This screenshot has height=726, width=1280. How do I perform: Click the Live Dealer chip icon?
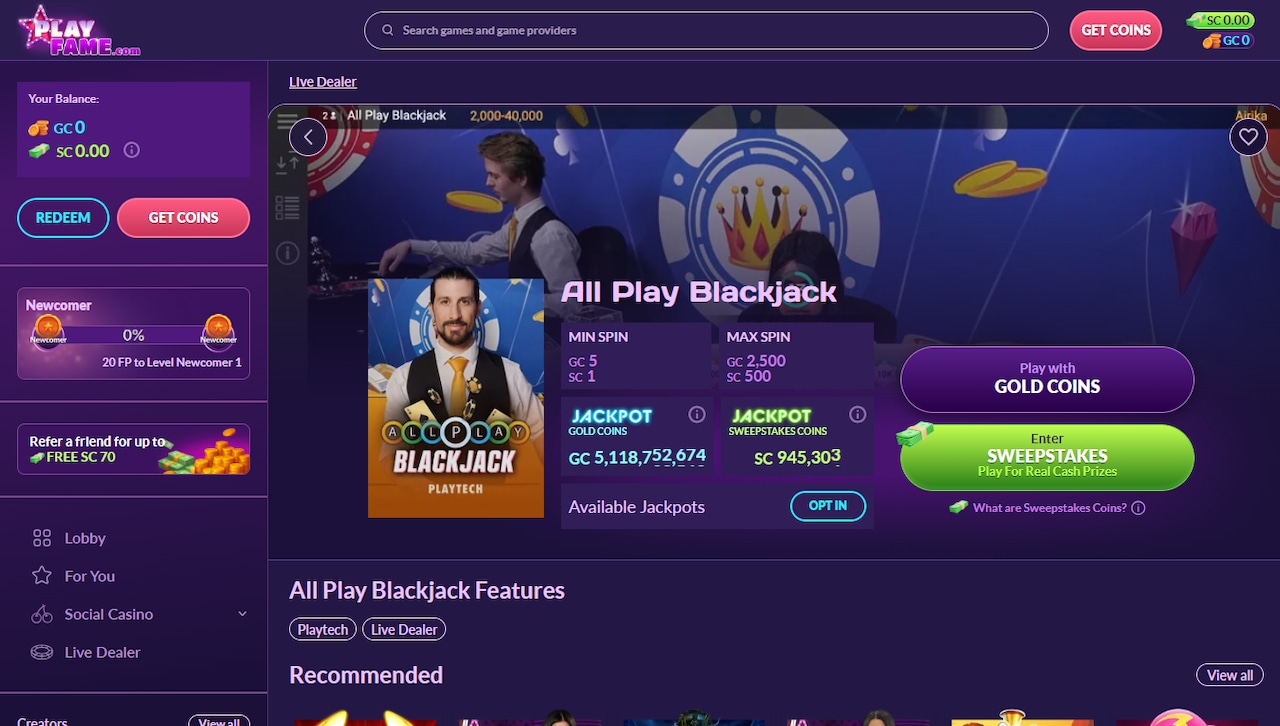(42, 652)
